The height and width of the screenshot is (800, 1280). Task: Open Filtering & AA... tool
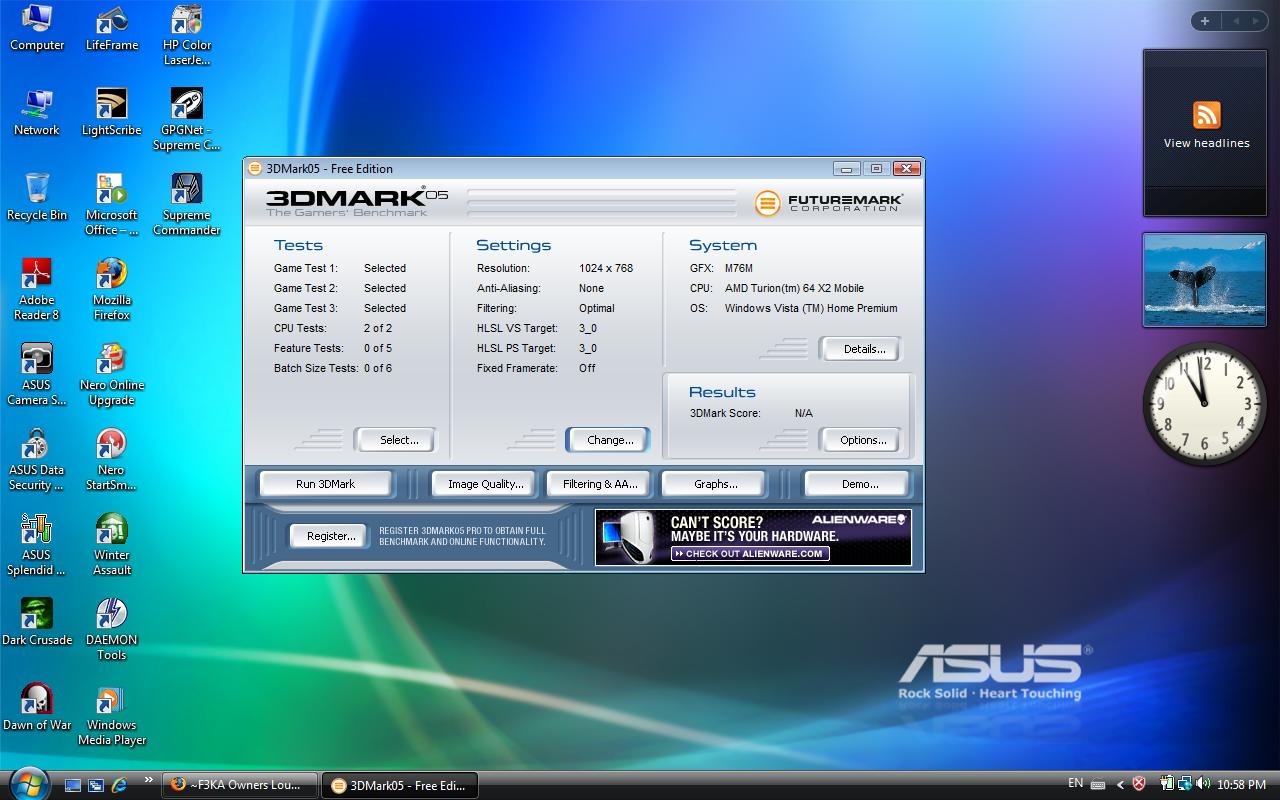pyautogui.click(x=599, y=484)
